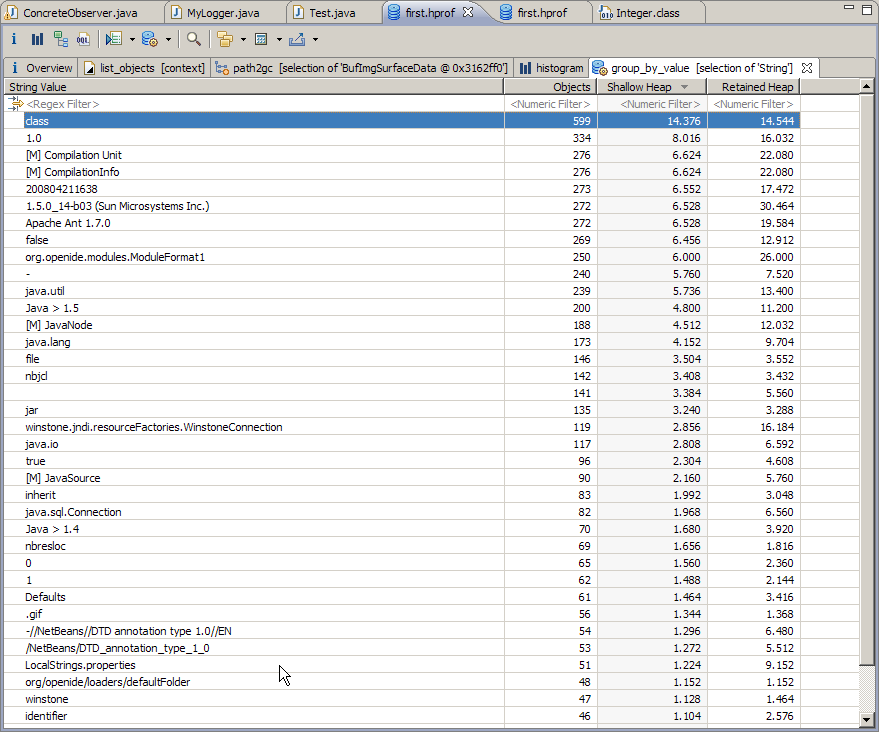
Task: Open the dominator tree toolbar icon
Action: 61,39
